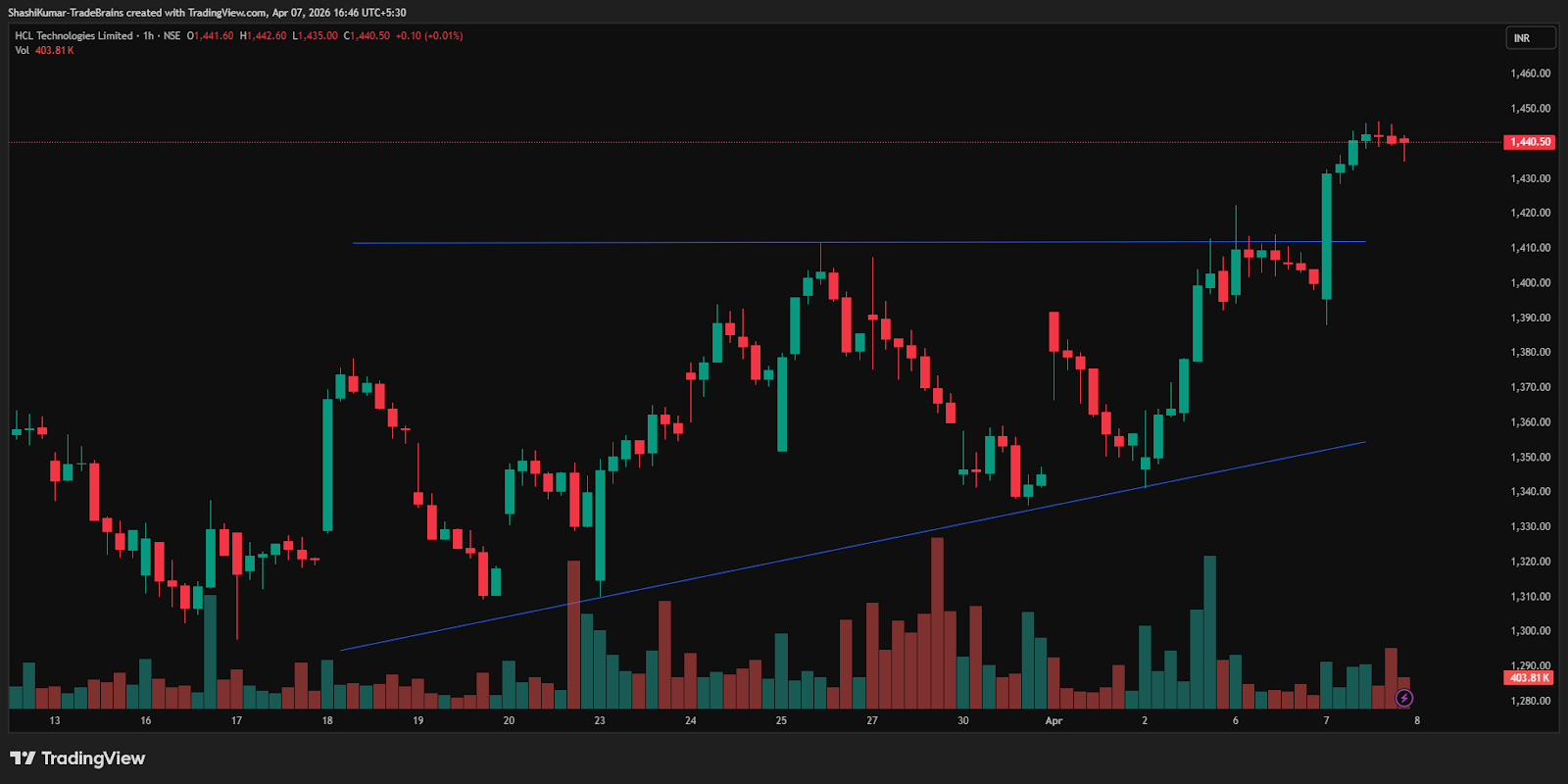Click the red 1,440.50 current price label
1568x784 pixels.
1529,142
